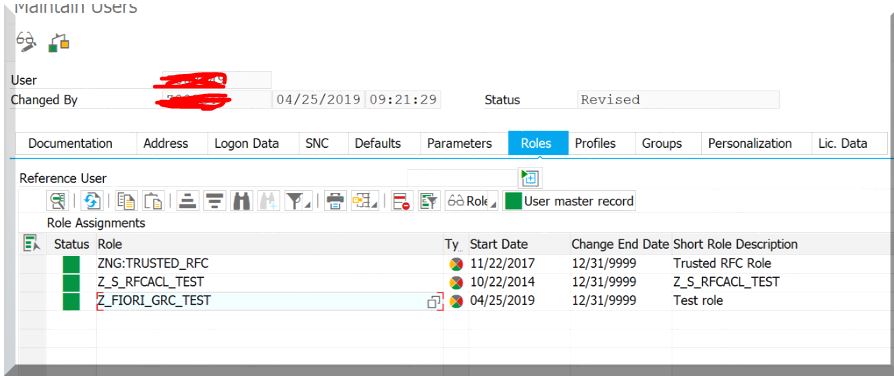
Task: Open the Parameters tab
Action: (460, 144)
